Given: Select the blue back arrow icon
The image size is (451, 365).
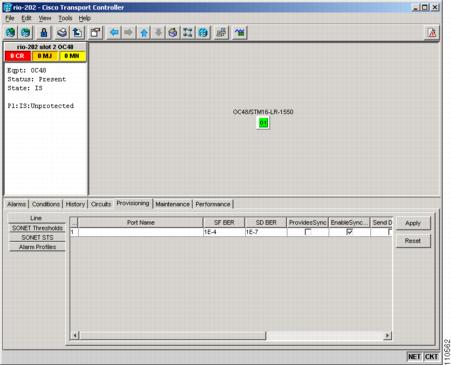Looking at the screenshot, I should point(114,33).
